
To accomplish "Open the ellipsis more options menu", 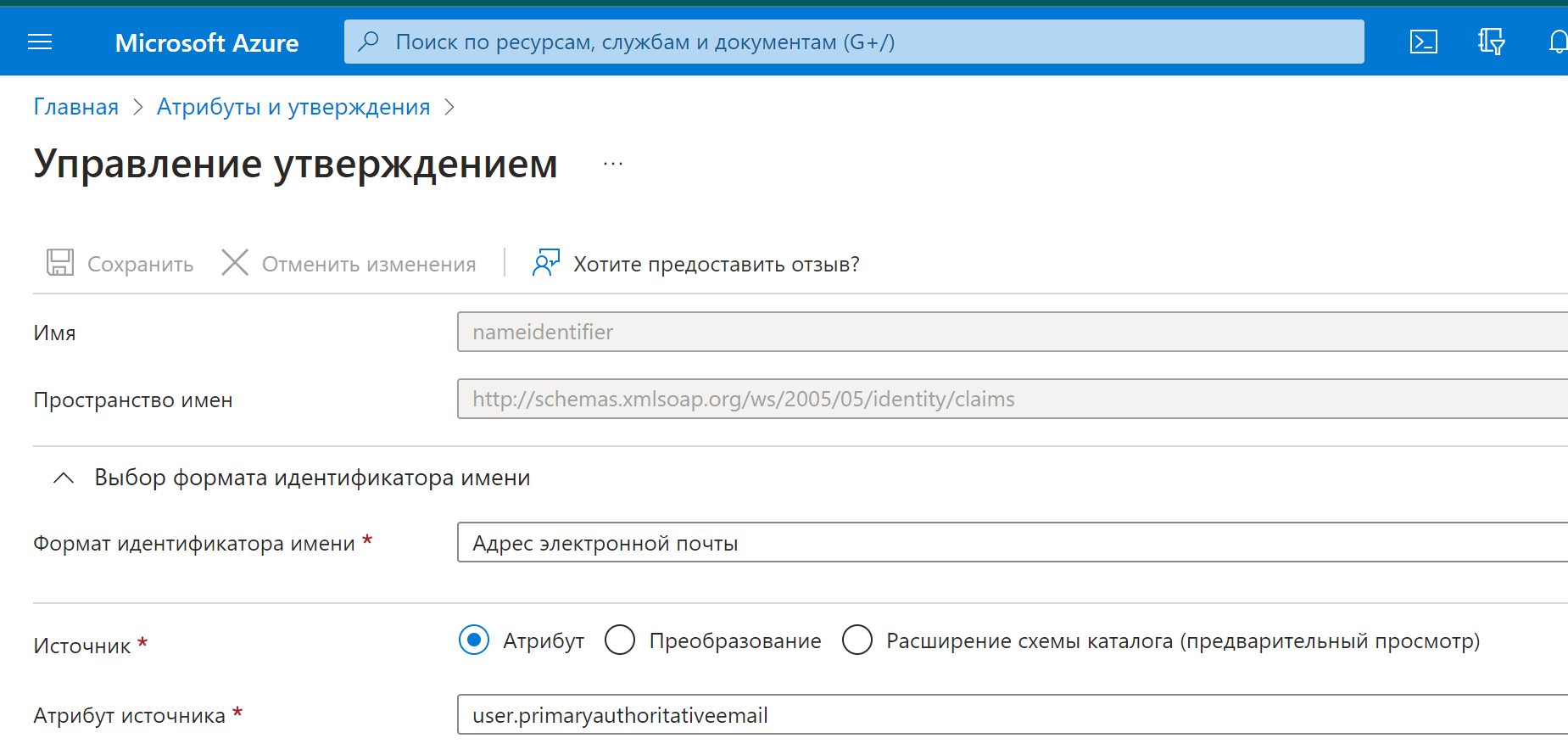I will click(612, 164).
